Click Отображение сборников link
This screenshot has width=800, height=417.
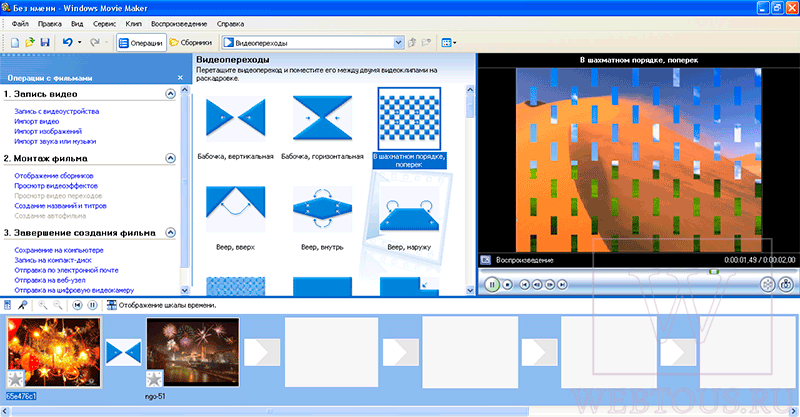[x=54, y=176]
